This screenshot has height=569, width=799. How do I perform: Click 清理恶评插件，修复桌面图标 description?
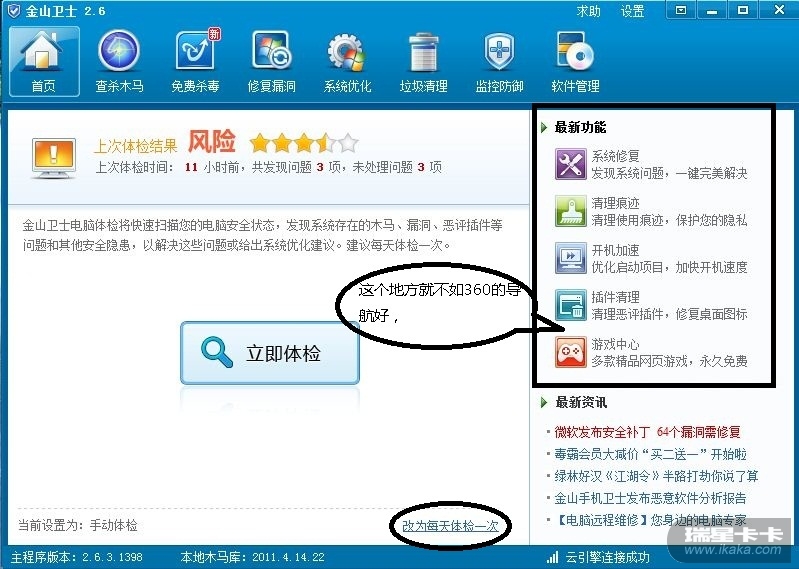[x=669, y=314]
